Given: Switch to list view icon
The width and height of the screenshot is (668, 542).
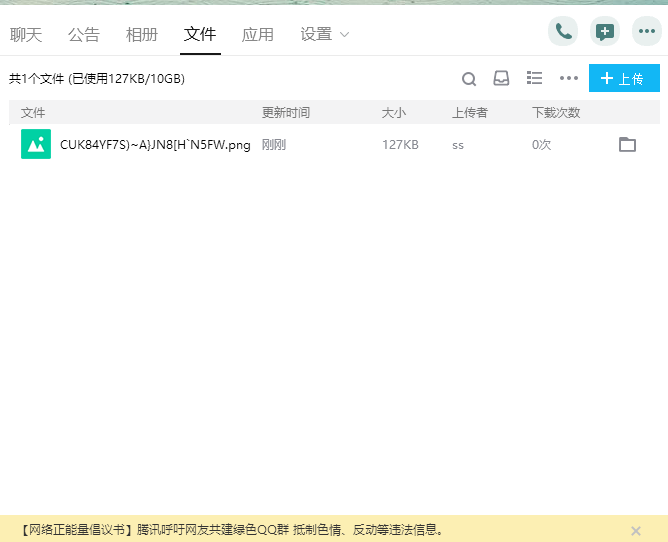Looking at the screenshot, I should pyautogui.click(x=534, y=78).
